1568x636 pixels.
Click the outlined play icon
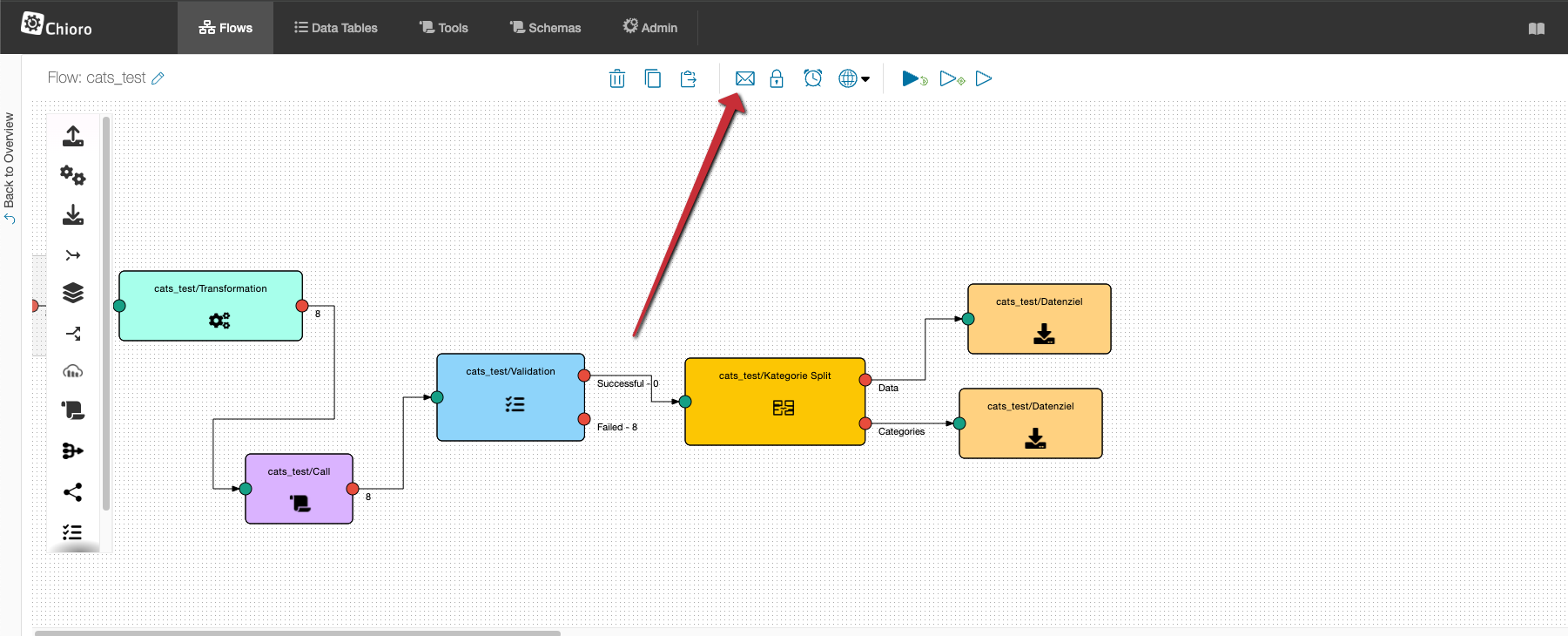click(x=984, y=78)
